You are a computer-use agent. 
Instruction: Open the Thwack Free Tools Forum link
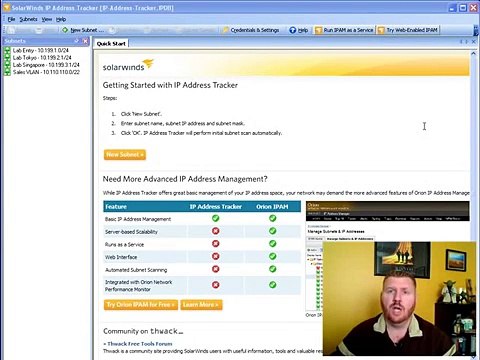click(x=140, y=344)
